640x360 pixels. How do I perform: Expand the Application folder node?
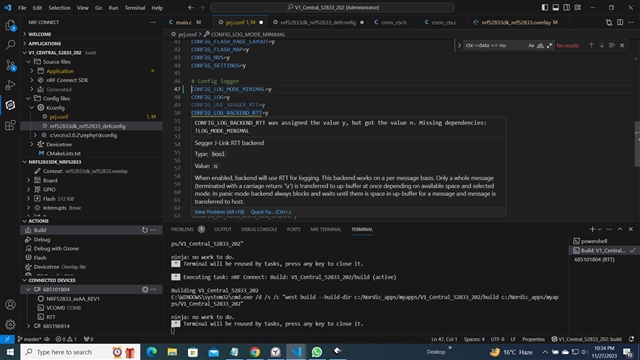pos(32,71)
